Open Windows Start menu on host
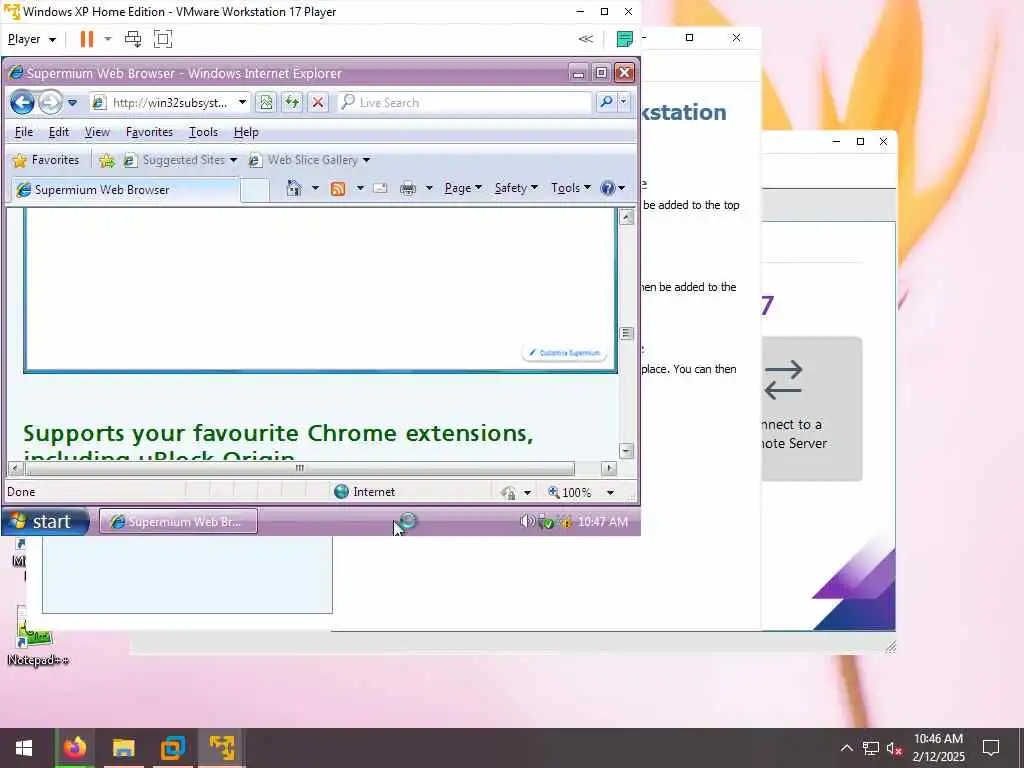 24,748
